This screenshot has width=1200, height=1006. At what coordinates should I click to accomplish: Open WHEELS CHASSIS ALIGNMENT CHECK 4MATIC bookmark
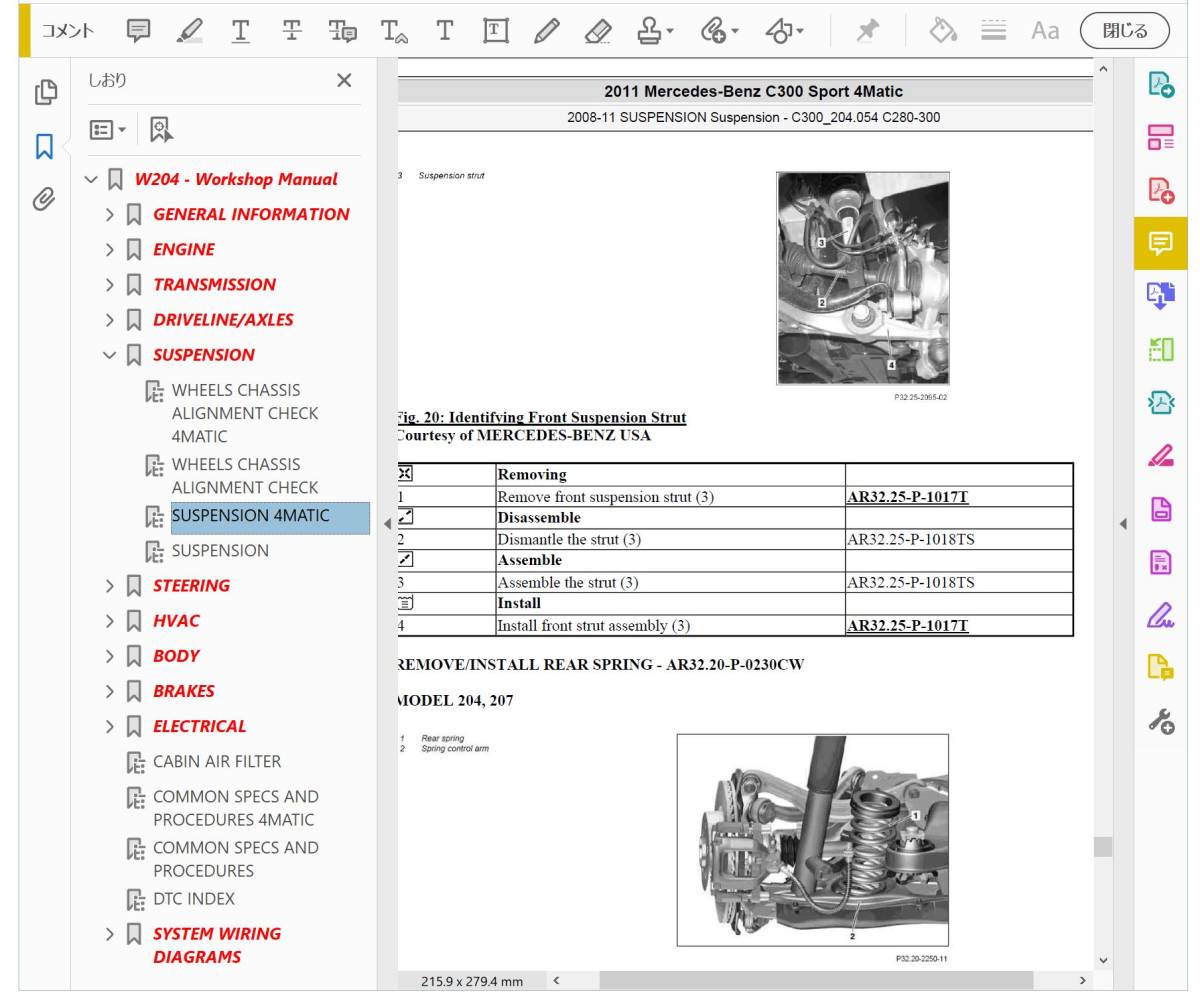click(x=245, y=413)
